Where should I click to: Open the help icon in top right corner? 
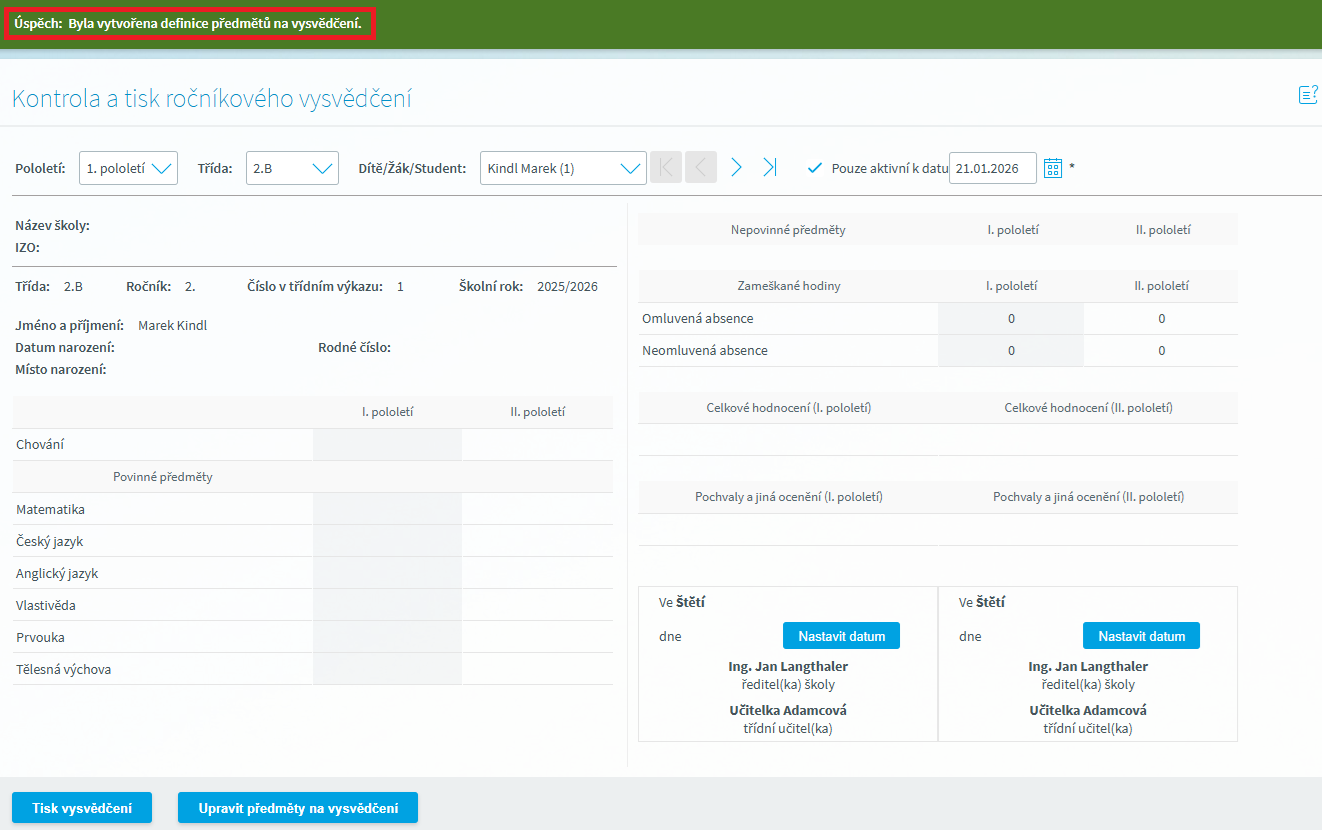(x=1307, y=95)
